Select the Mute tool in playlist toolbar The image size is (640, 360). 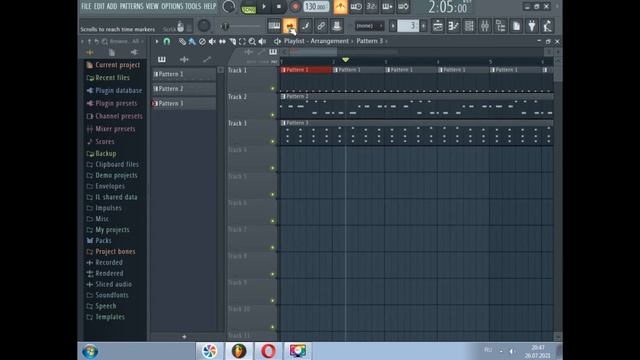(x=212, y=41)
